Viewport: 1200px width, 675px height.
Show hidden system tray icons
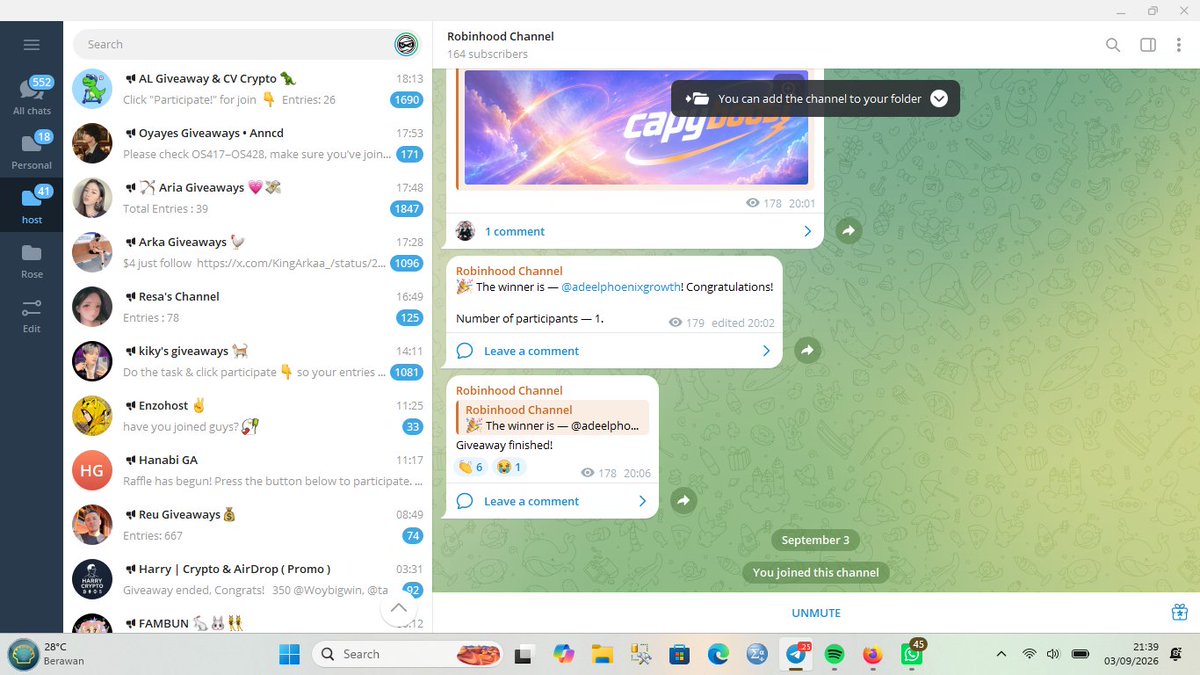pyautogui.click(x=1002, y=654)
